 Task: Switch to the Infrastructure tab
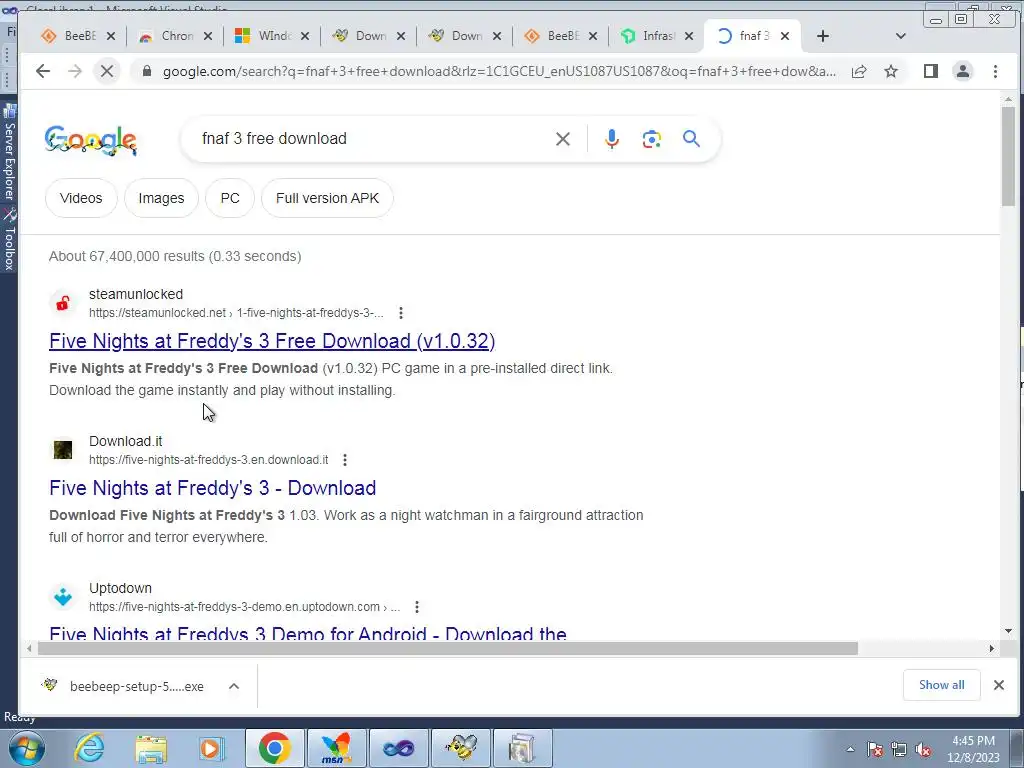[x=656, y=36]
